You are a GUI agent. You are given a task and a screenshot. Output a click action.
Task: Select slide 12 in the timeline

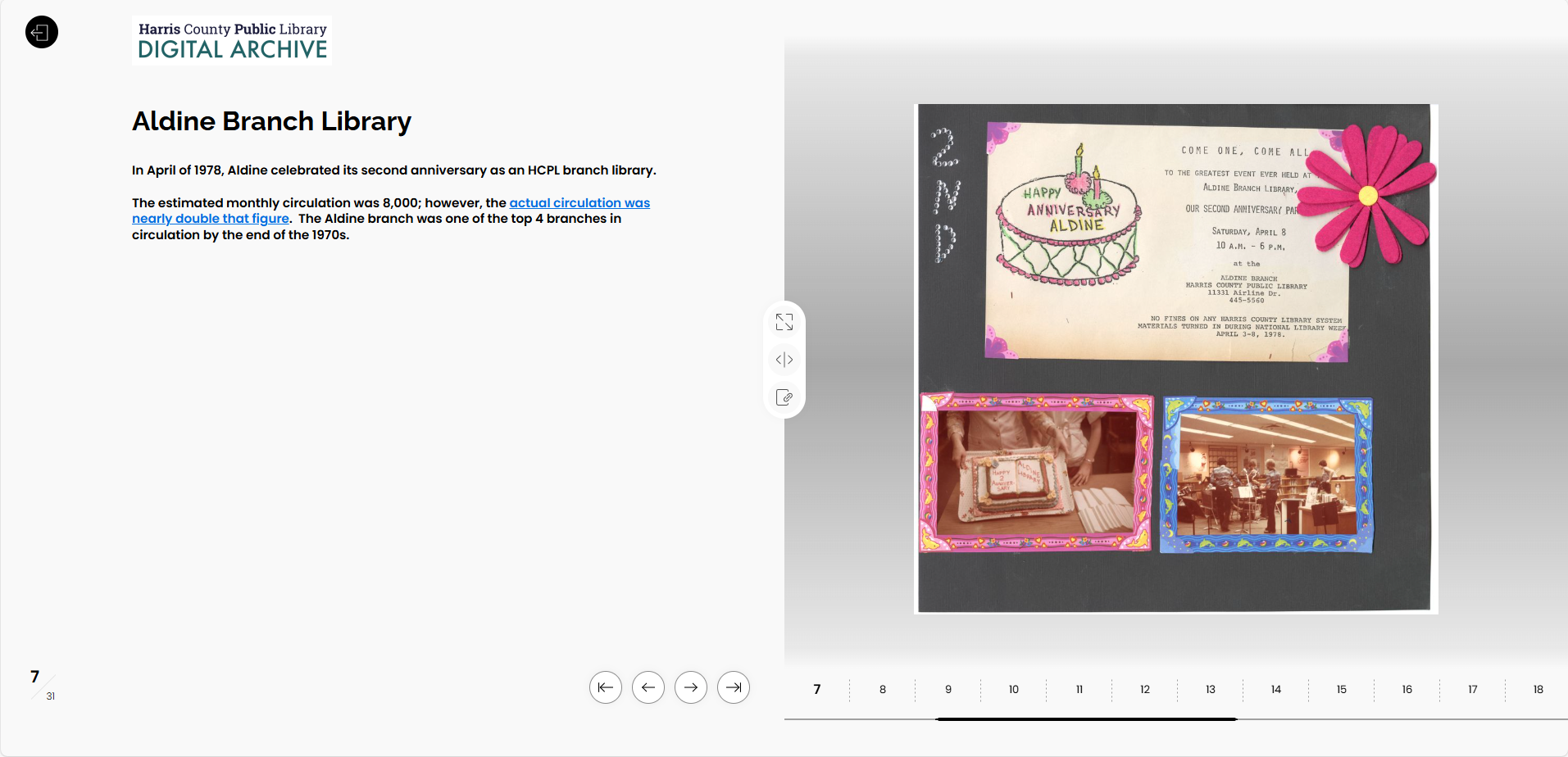pos(1145,690)
